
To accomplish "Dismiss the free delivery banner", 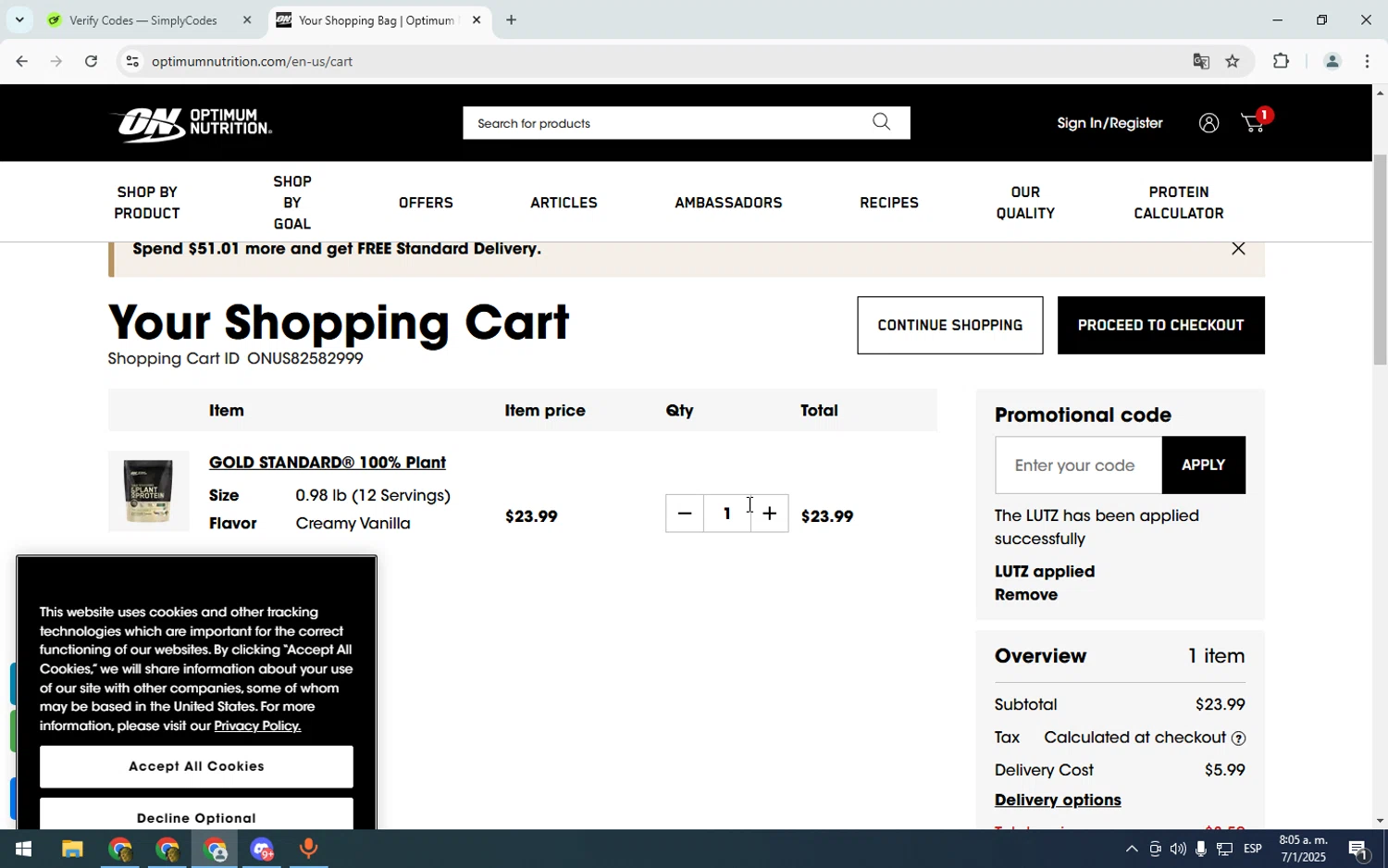I will click(1238, 248).
